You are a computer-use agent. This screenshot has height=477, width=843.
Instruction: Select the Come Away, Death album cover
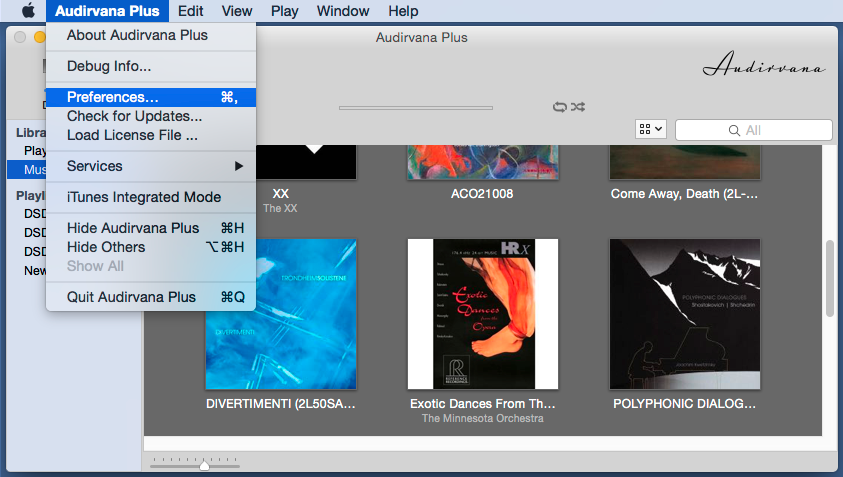click(x=685, y=161)
